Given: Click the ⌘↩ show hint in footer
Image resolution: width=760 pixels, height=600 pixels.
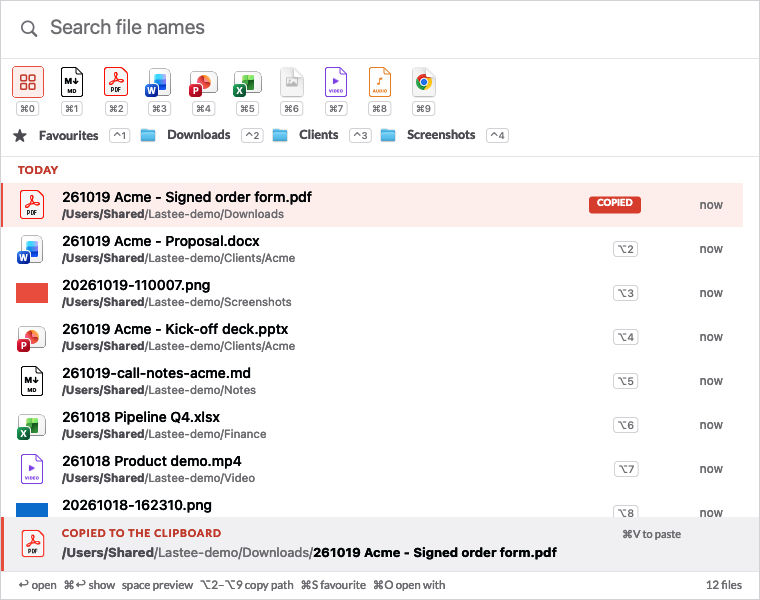Looking at the screenshot, I should (90, 585).
